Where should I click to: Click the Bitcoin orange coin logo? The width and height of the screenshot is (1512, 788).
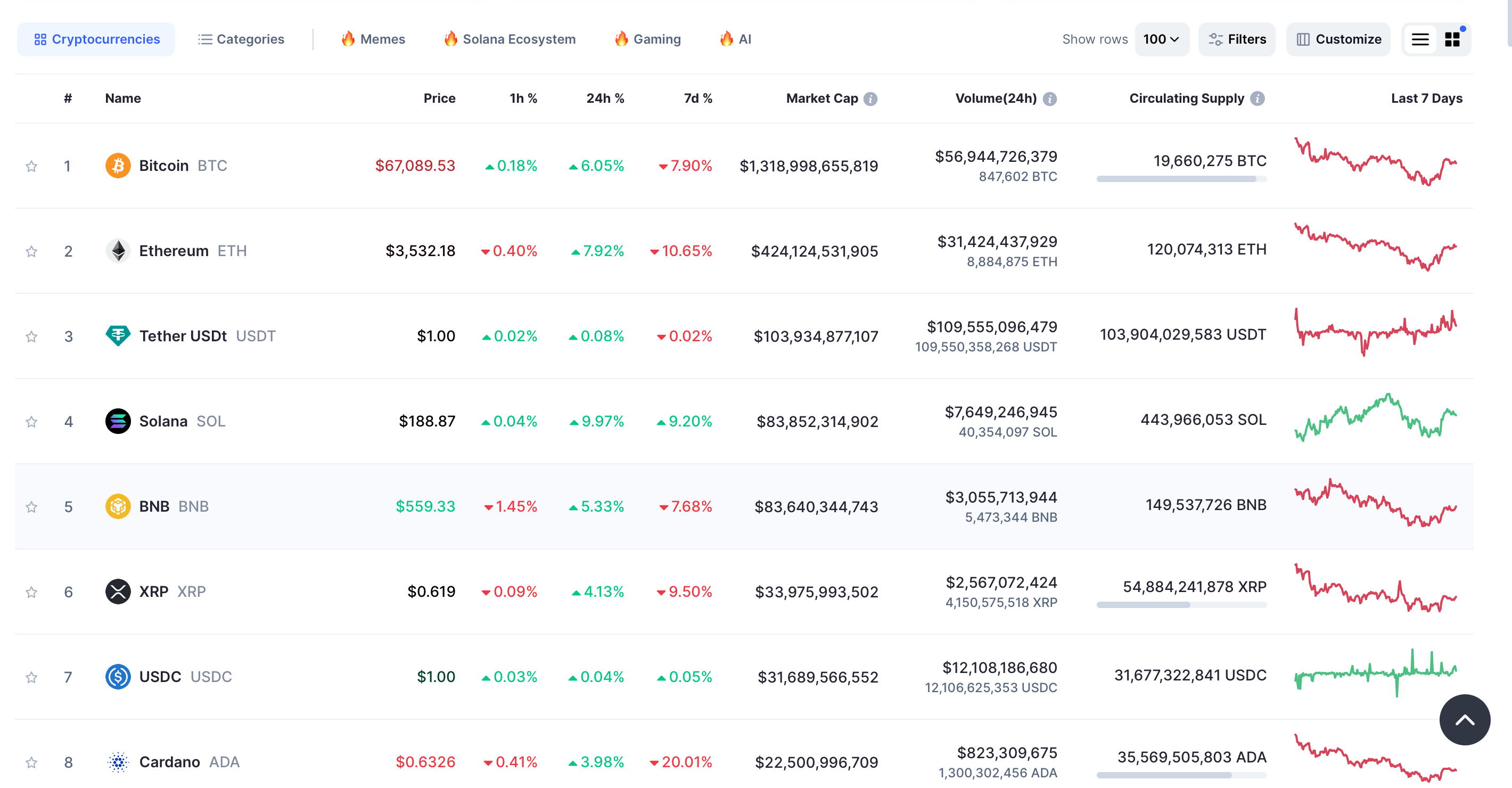[118, 166]
